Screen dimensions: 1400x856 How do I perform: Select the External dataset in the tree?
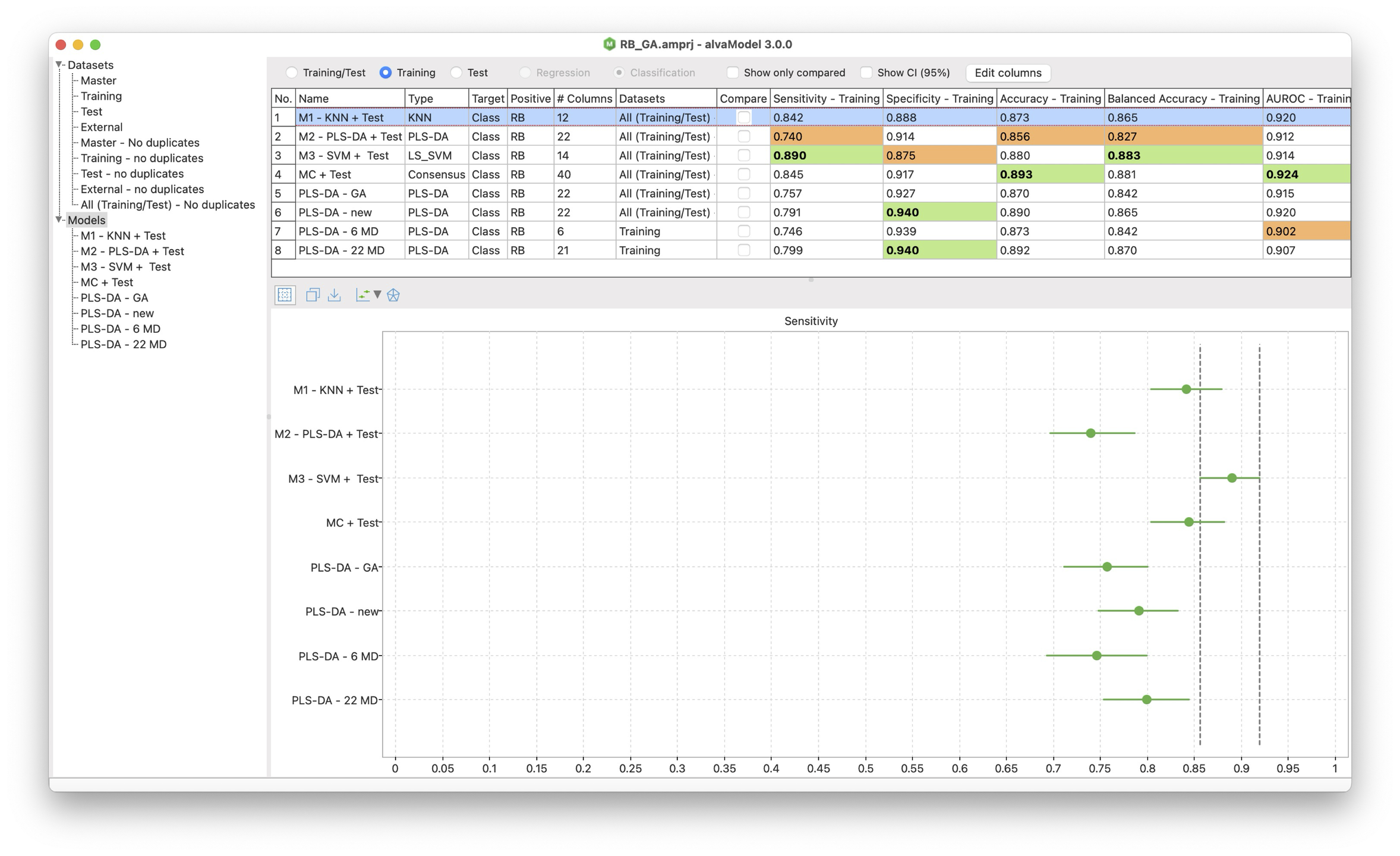pos(101,127)
